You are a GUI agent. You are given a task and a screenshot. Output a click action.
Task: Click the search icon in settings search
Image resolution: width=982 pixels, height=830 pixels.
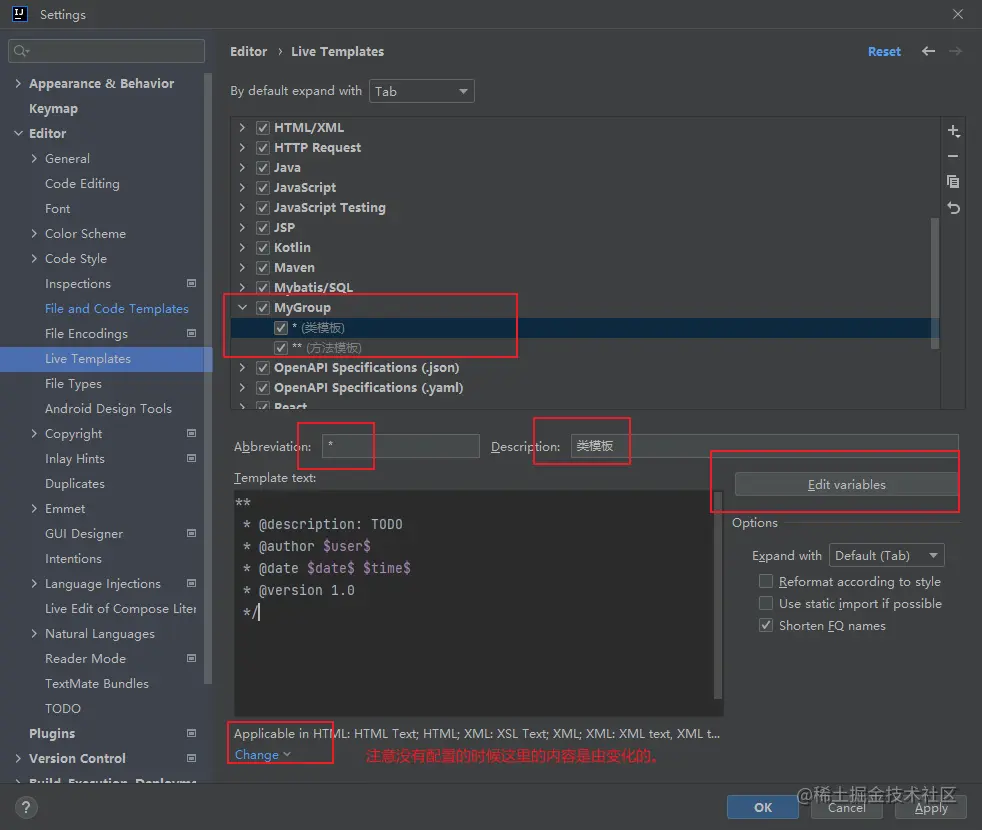point(21,51)
